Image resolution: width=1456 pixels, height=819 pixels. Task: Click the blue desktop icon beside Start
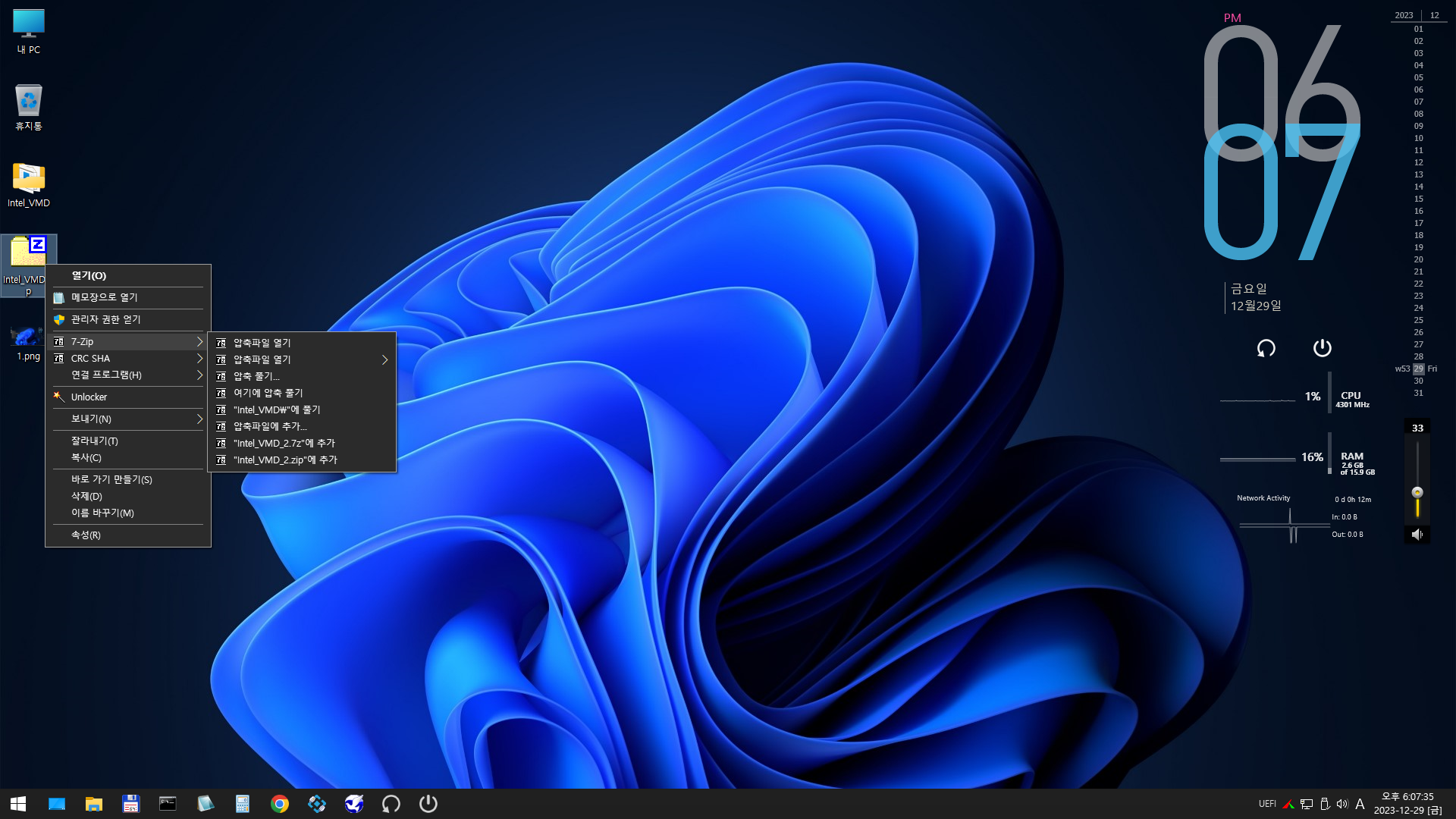tap(57, 804)
